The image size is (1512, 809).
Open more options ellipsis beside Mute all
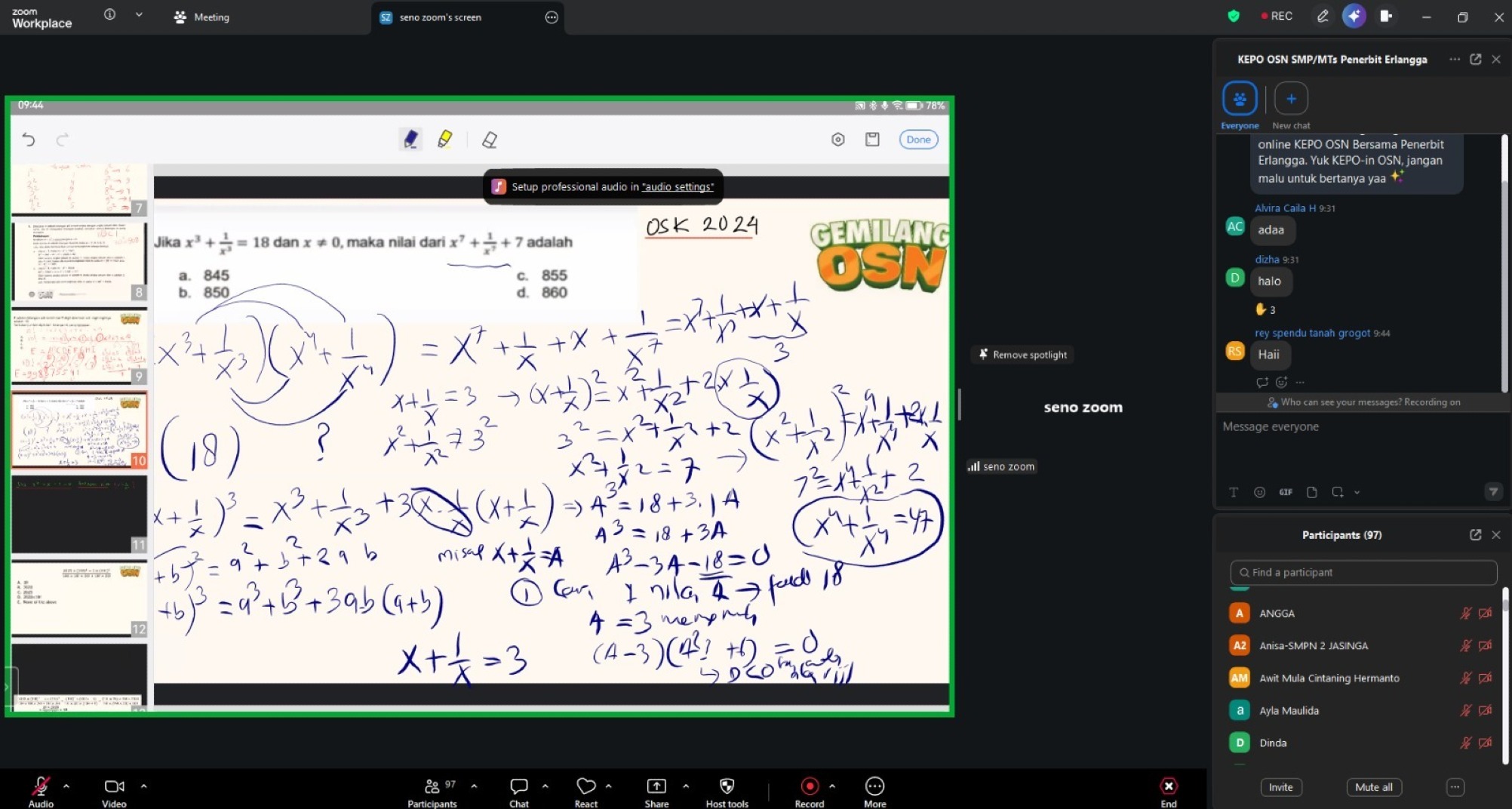coord(1455,787)
